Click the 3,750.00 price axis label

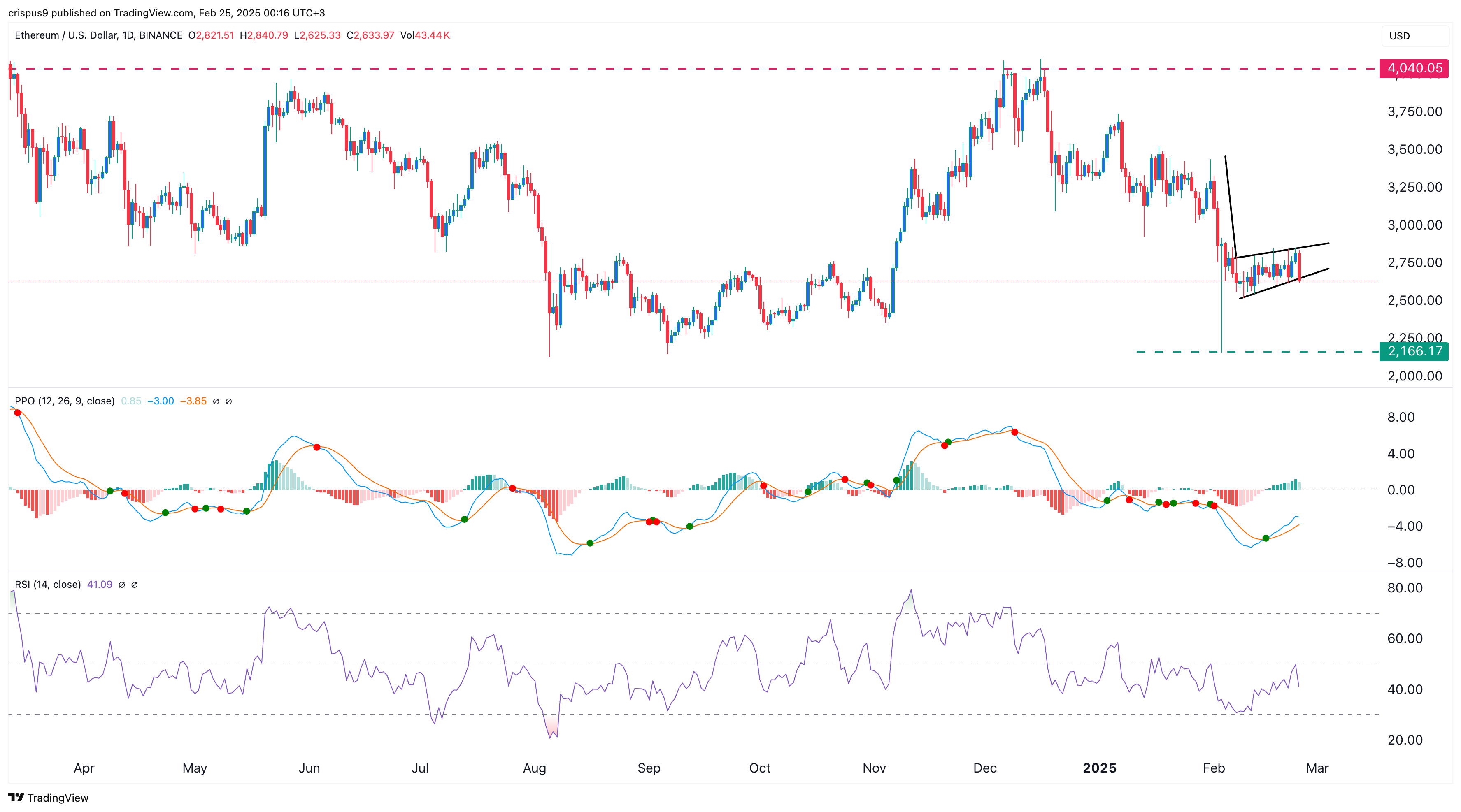point(1414,111)
